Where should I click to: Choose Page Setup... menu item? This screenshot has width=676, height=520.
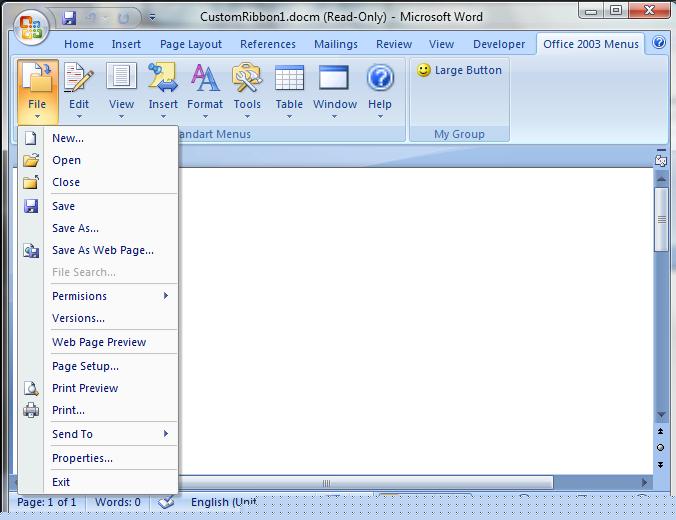(98, 366)
